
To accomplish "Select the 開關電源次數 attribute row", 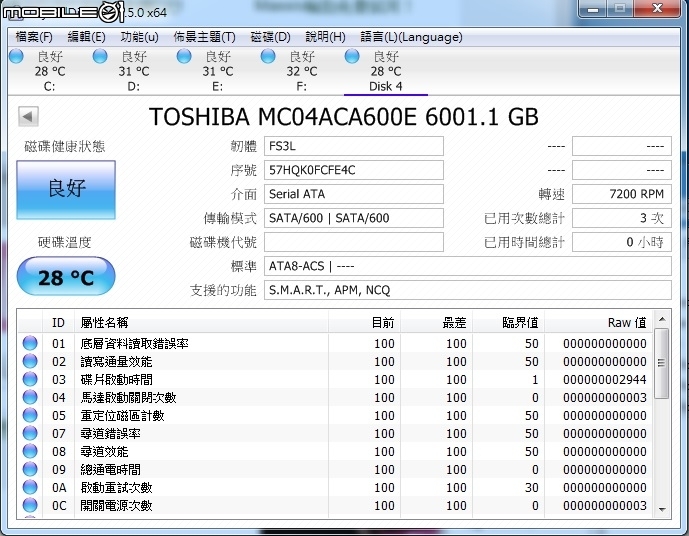I will (335, 505).
